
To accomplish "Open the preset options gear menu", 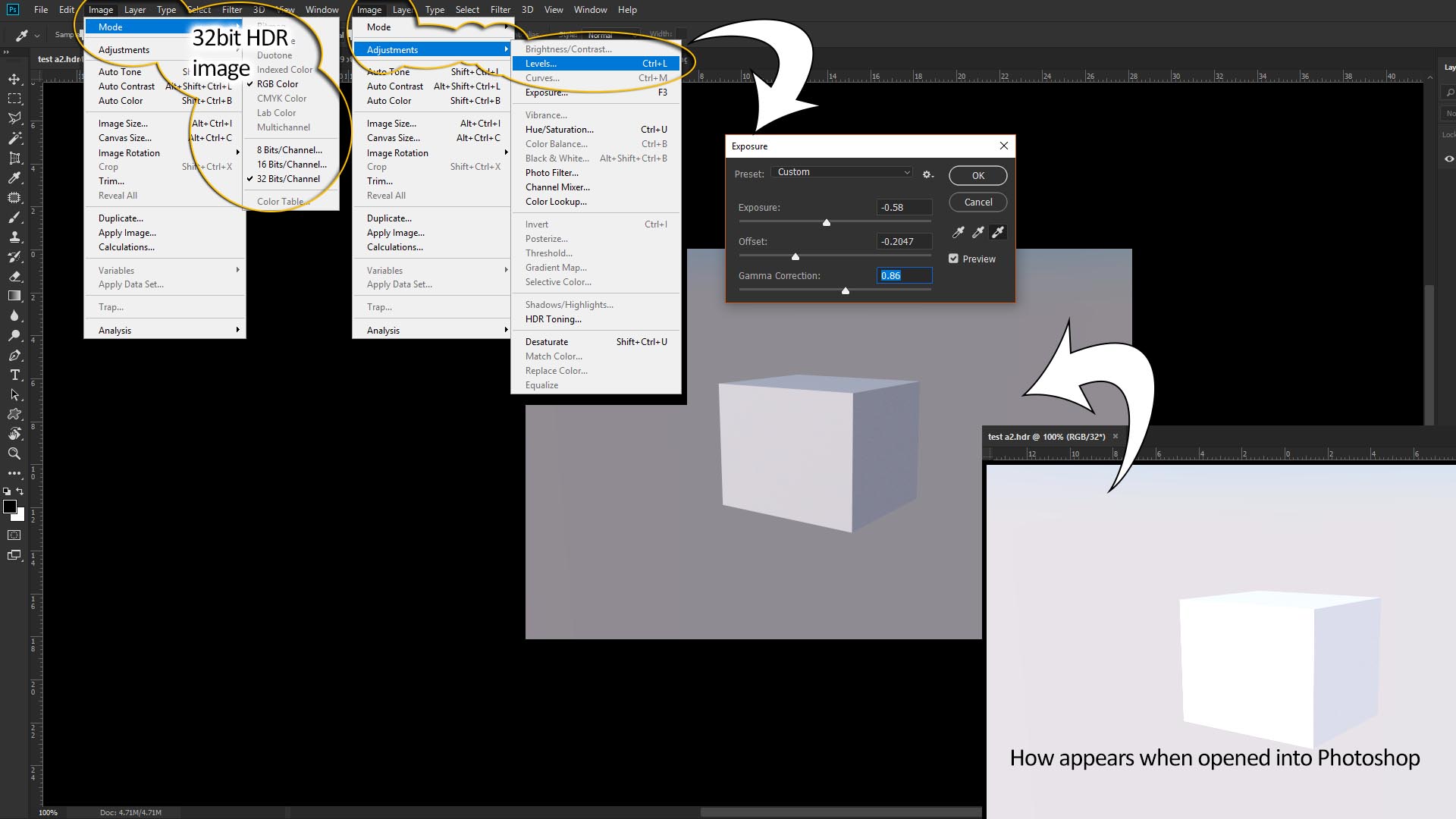I will tap(927, 174).
